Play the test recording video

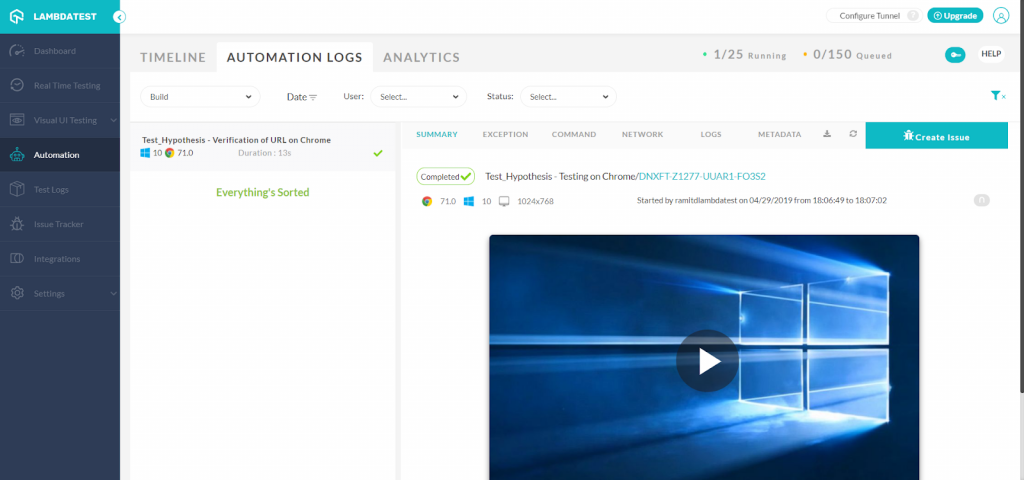(x=706, y=360)
